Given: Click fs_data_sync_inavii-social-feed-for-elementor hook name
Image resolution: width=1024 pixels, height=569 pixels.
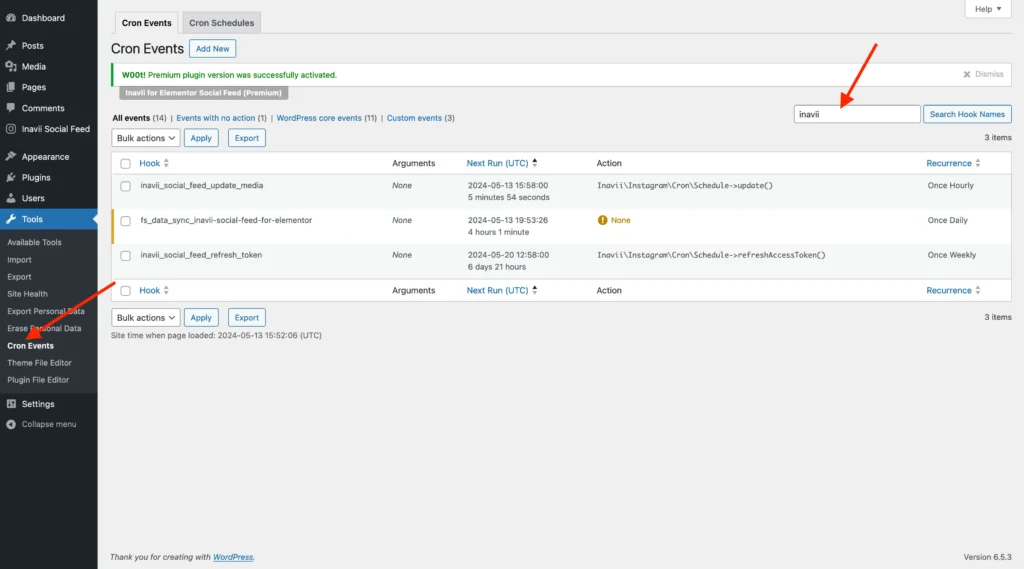Looking at the screenshot, I should [x=226, y=220].
